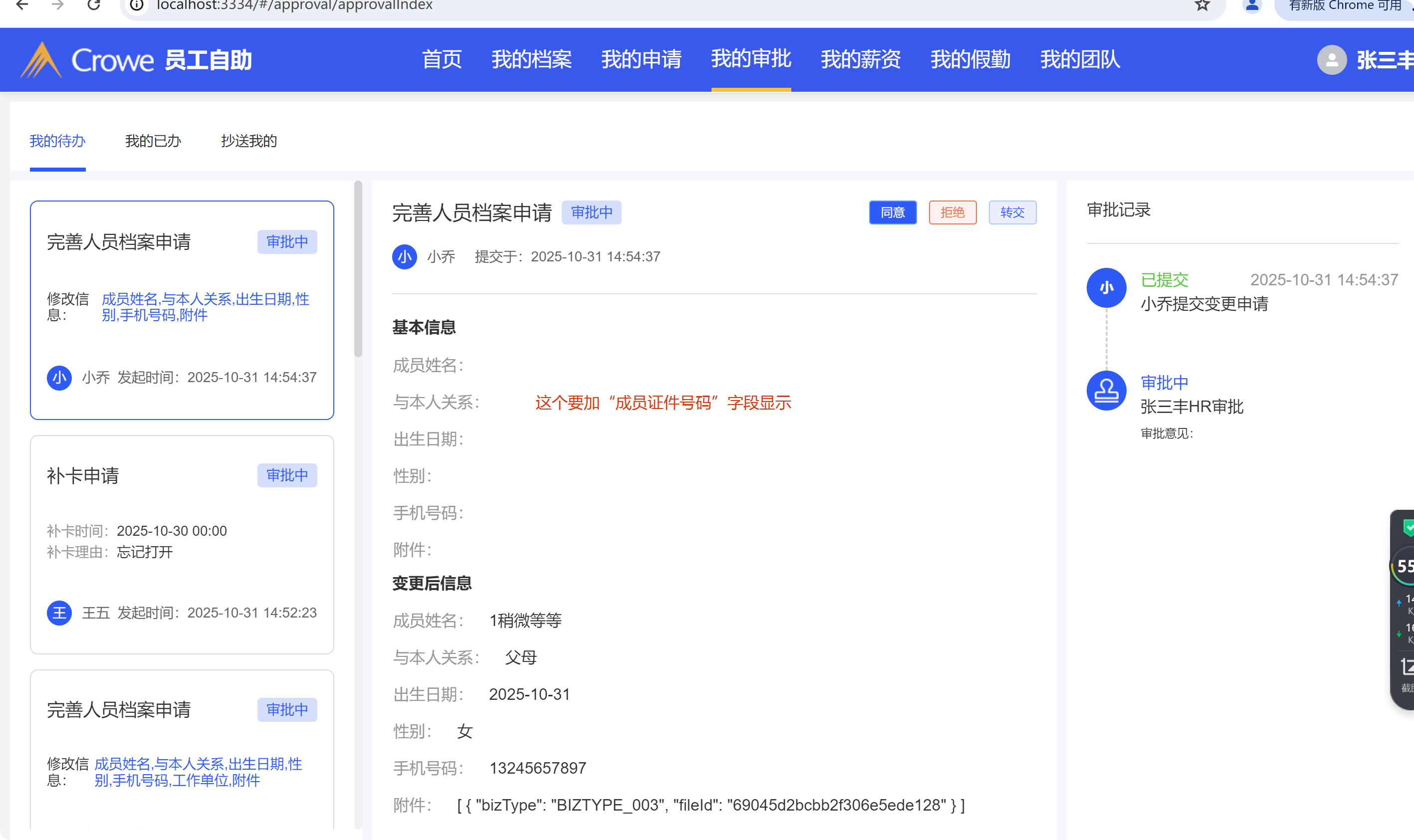Viewport: 1414px width, 840px height.
Task: Click the 审批中 stamp icon in 审批记录
Action: click(1106, 391)
